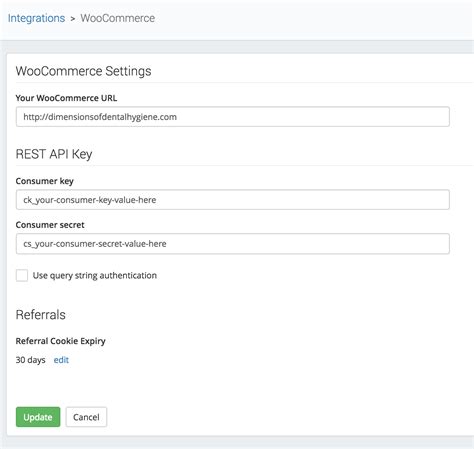Open the Integrations breadcrumb link

(36, 18)
